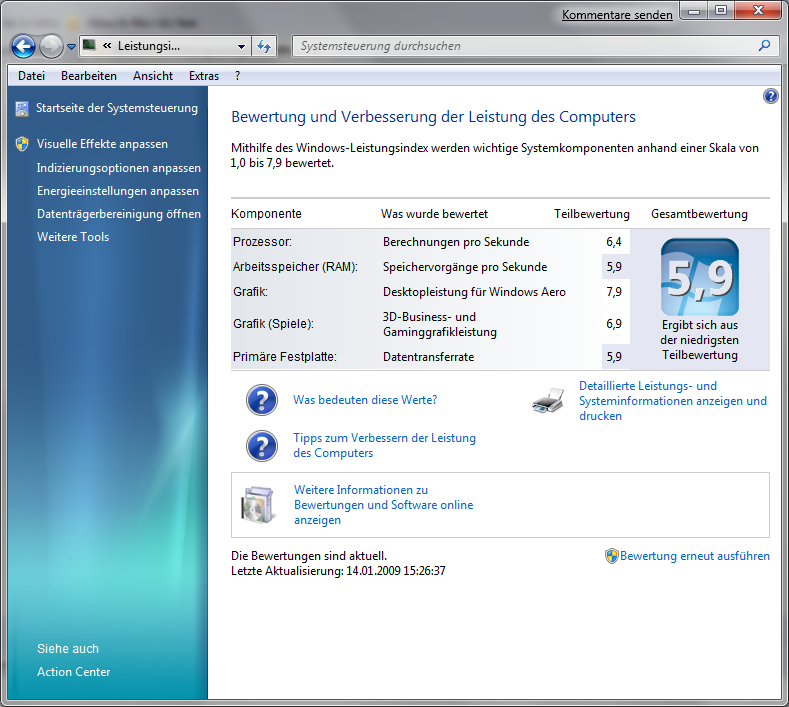Open Action Center under Siehe auch
Viewport: 789px width, 707px height.
tap(73, 672)
